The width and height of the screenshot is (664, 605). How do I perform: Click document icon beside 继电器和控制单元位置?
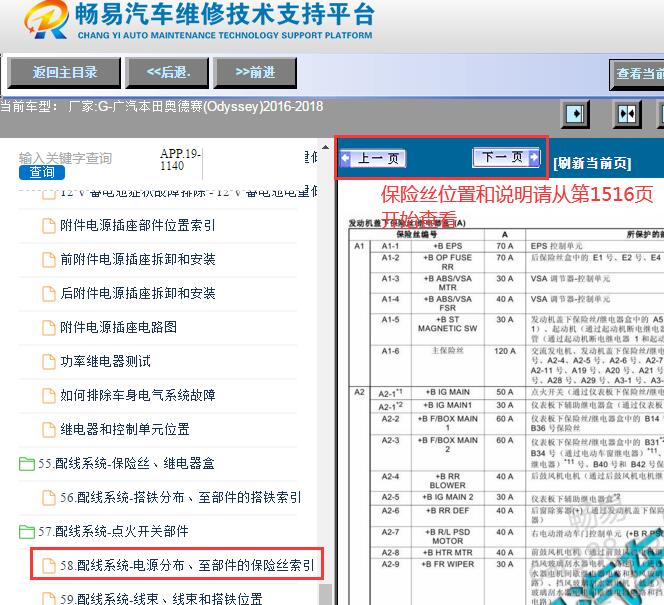tap(49, 430)
